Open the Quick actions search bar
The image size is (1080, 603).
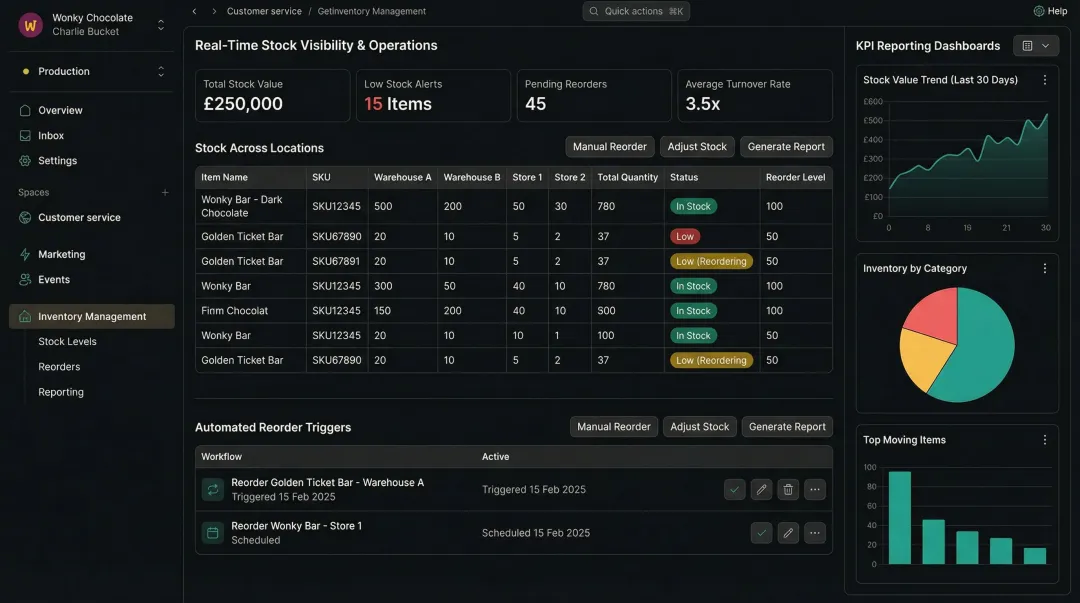pyautogui.click(x=636, y=11)
